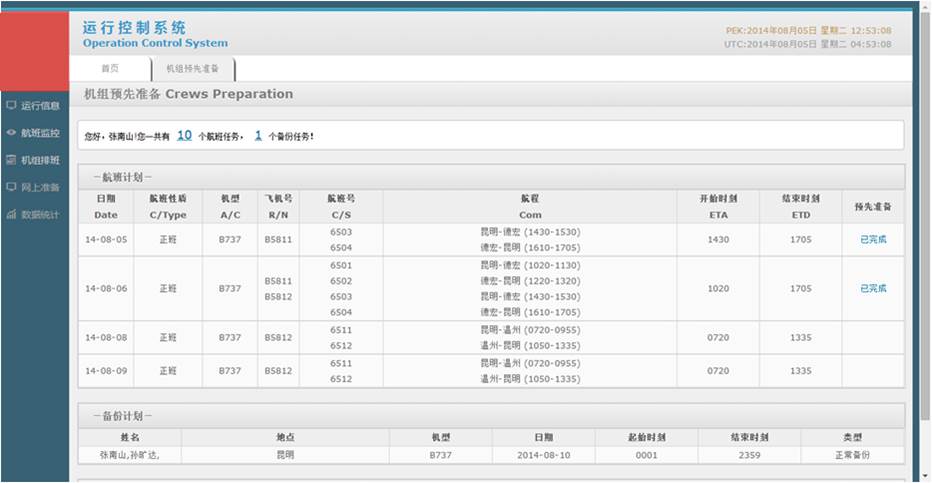Screen dimensions: 932x483
Task: Click 昆明-德宏 (1020-1130) route text
Action: tap(530, 265)
